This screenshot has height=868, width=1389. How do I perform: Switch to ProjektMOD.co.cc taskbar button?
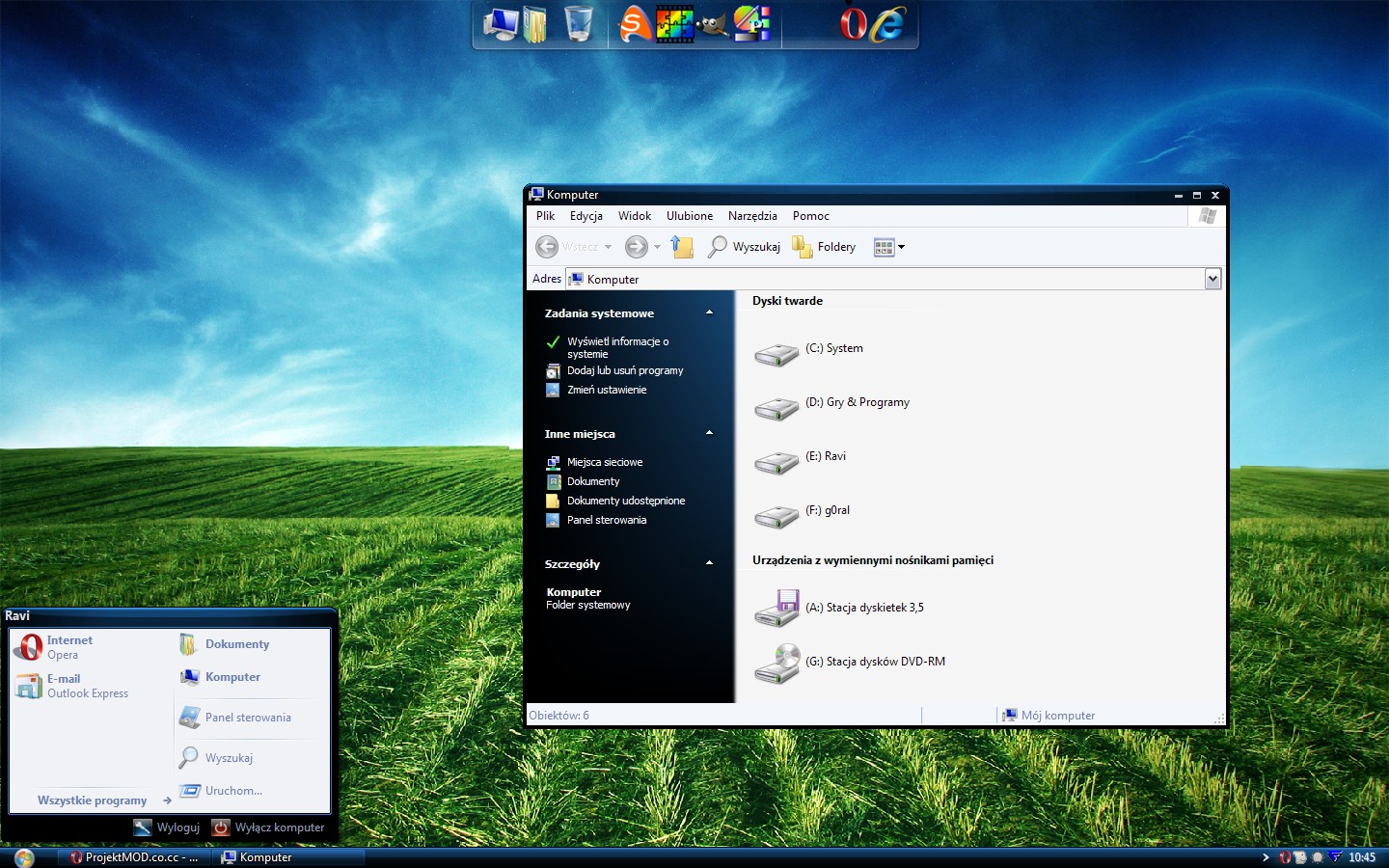(x=134, y=857)
